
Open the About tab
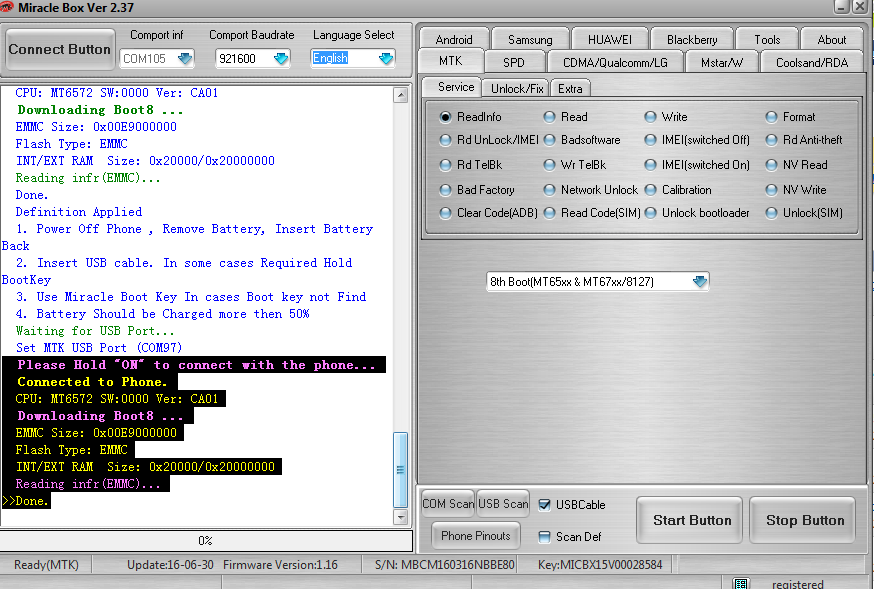pos(832,40)
